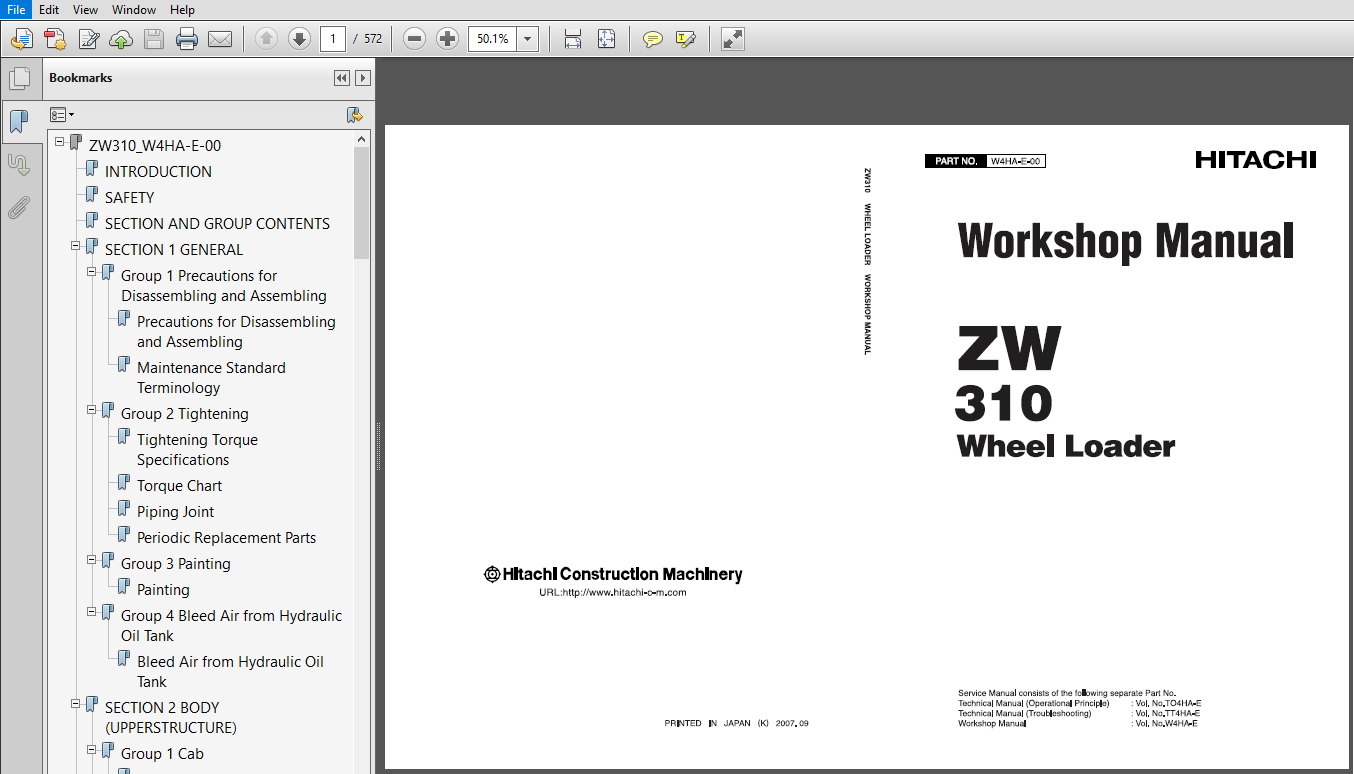Open Tightening Torque Specifications bookmark
The image size is (1354, 774).
pos(197,450)
